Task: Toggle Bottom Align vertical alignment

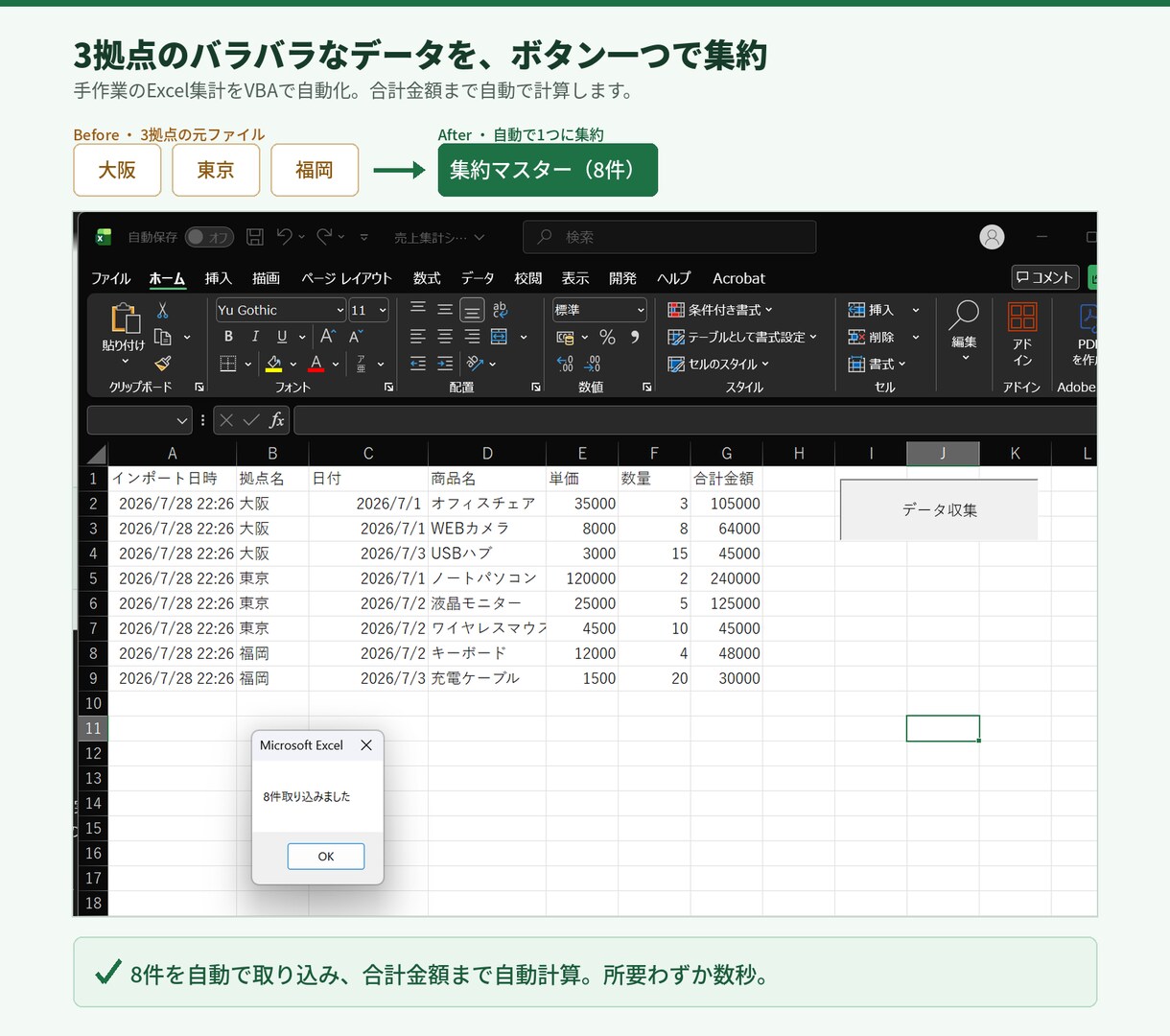Action: 472,310
